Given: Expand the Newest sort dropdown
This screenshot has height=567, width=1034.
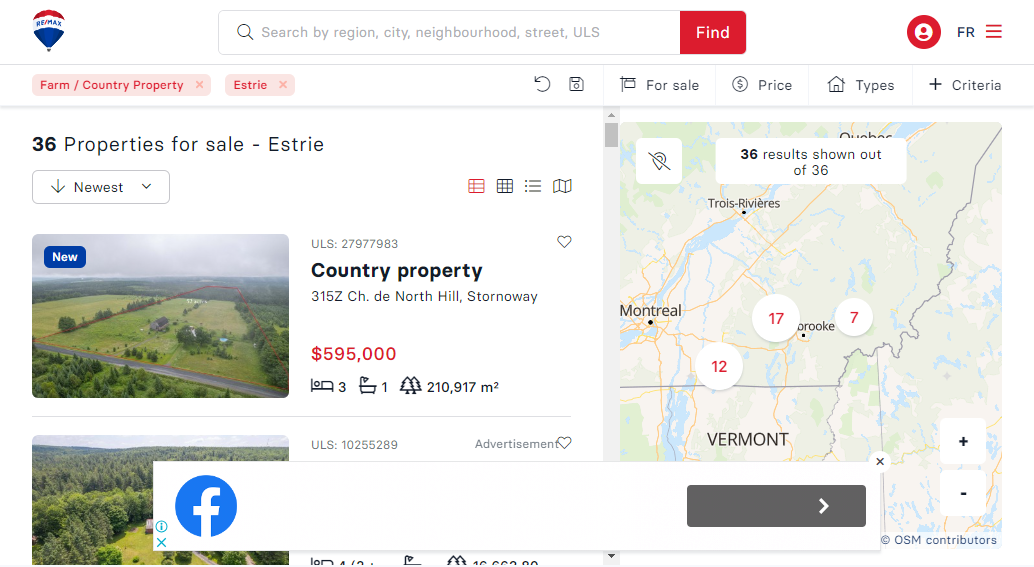Looking at the screenshot, I should [x=101, y=187].
